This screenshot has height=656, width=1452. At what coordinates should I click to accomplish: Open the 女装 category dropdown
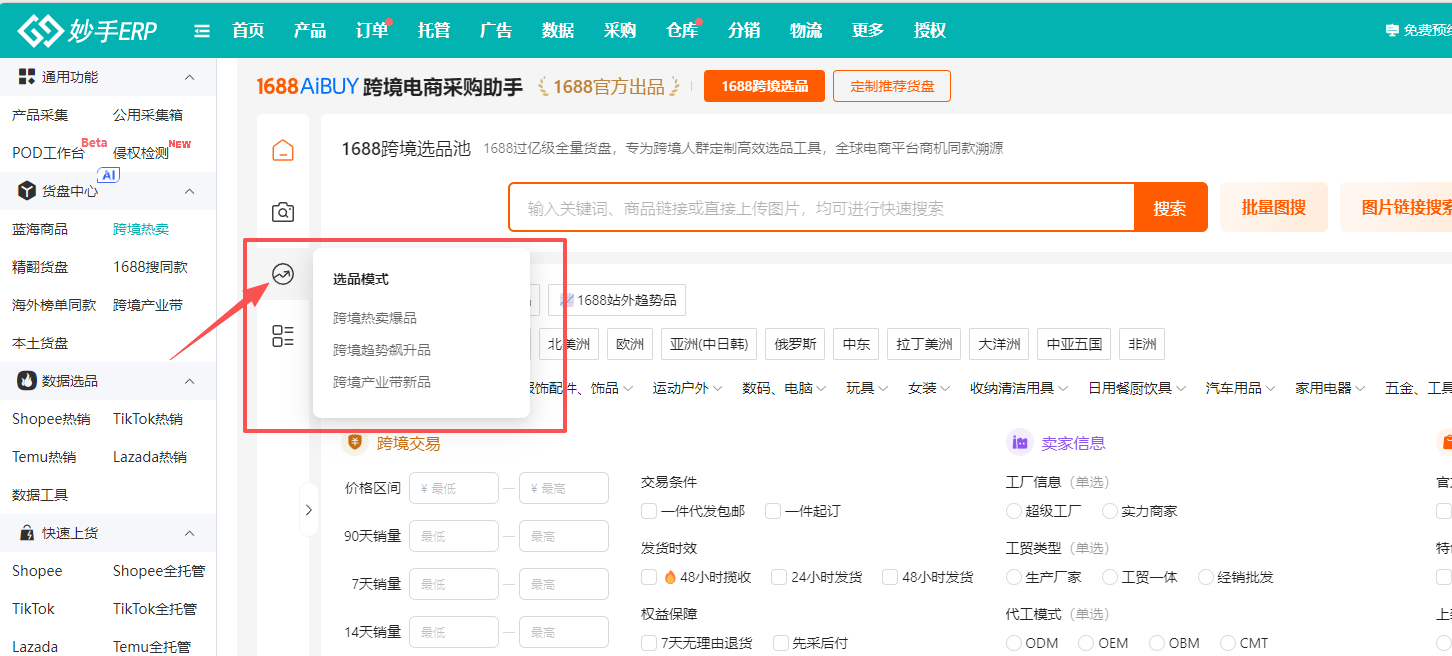click(929, 388)
